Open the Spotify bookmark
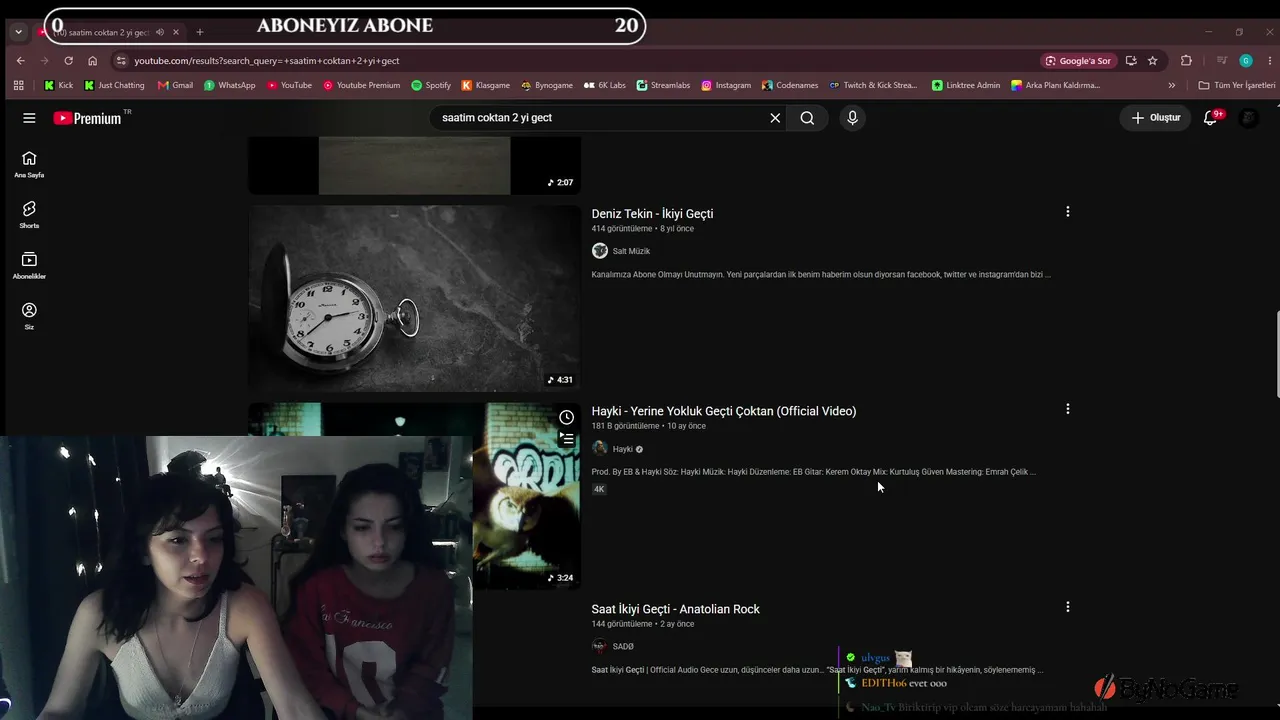The image size is (1280, 720). [431, 85]
